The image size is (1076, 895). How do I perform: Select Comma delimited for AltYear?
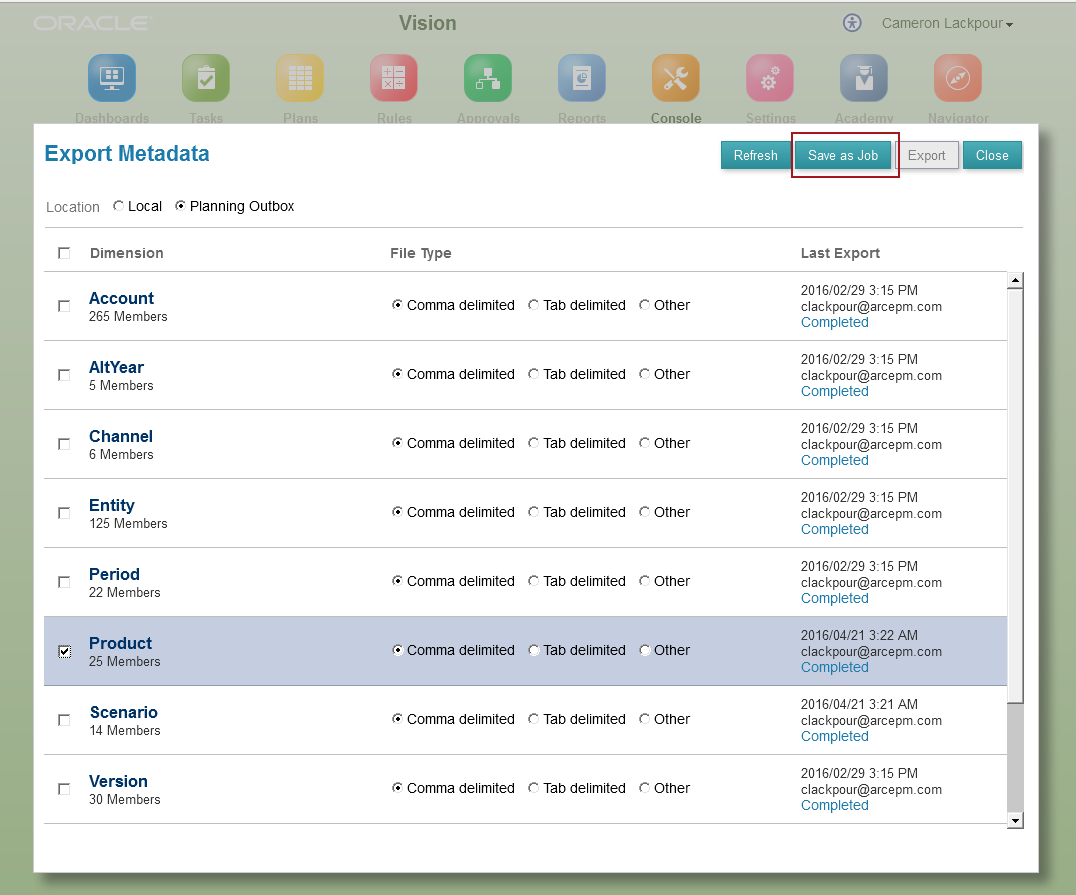tap(397, 374)
